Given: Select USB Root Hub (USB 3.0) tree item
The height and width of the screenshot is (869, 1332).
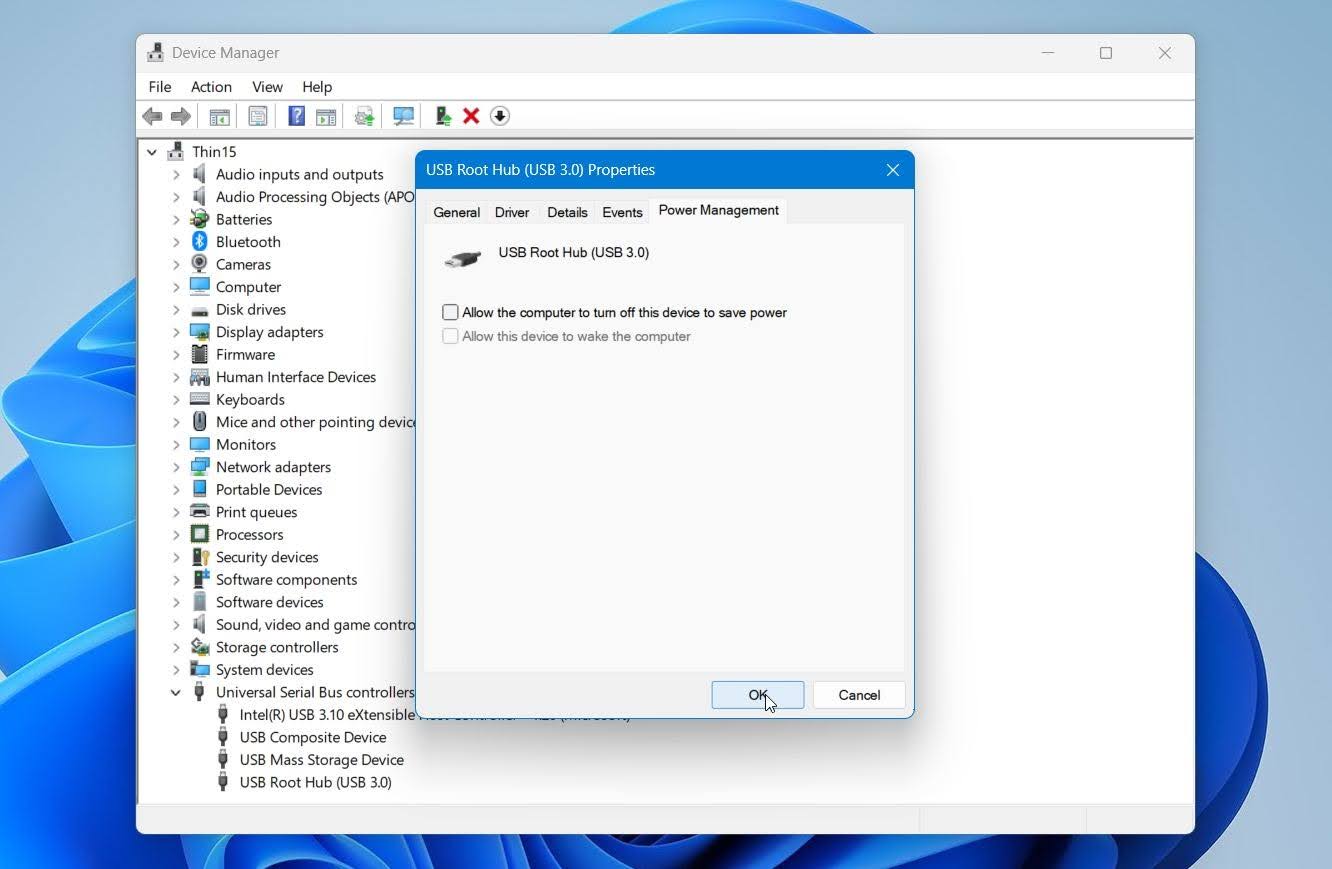Looking at the screenshot, I should pos(316,782).
